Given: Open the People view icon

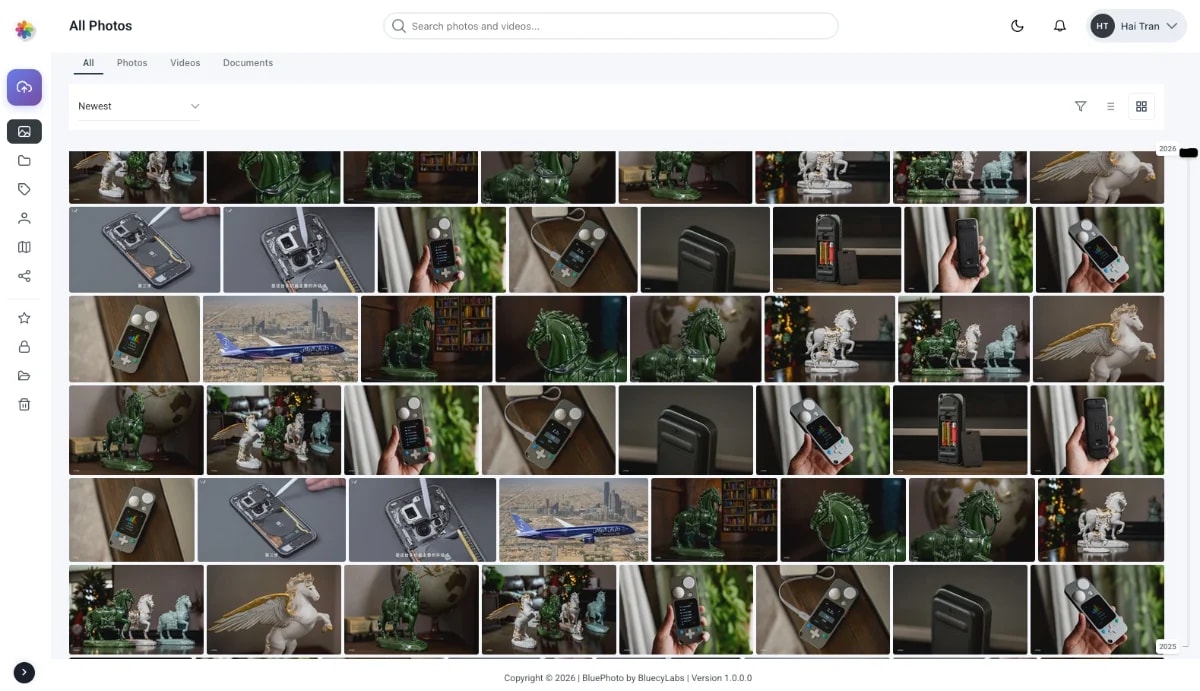Looking at the screenshot, I should tap(24, 218).
